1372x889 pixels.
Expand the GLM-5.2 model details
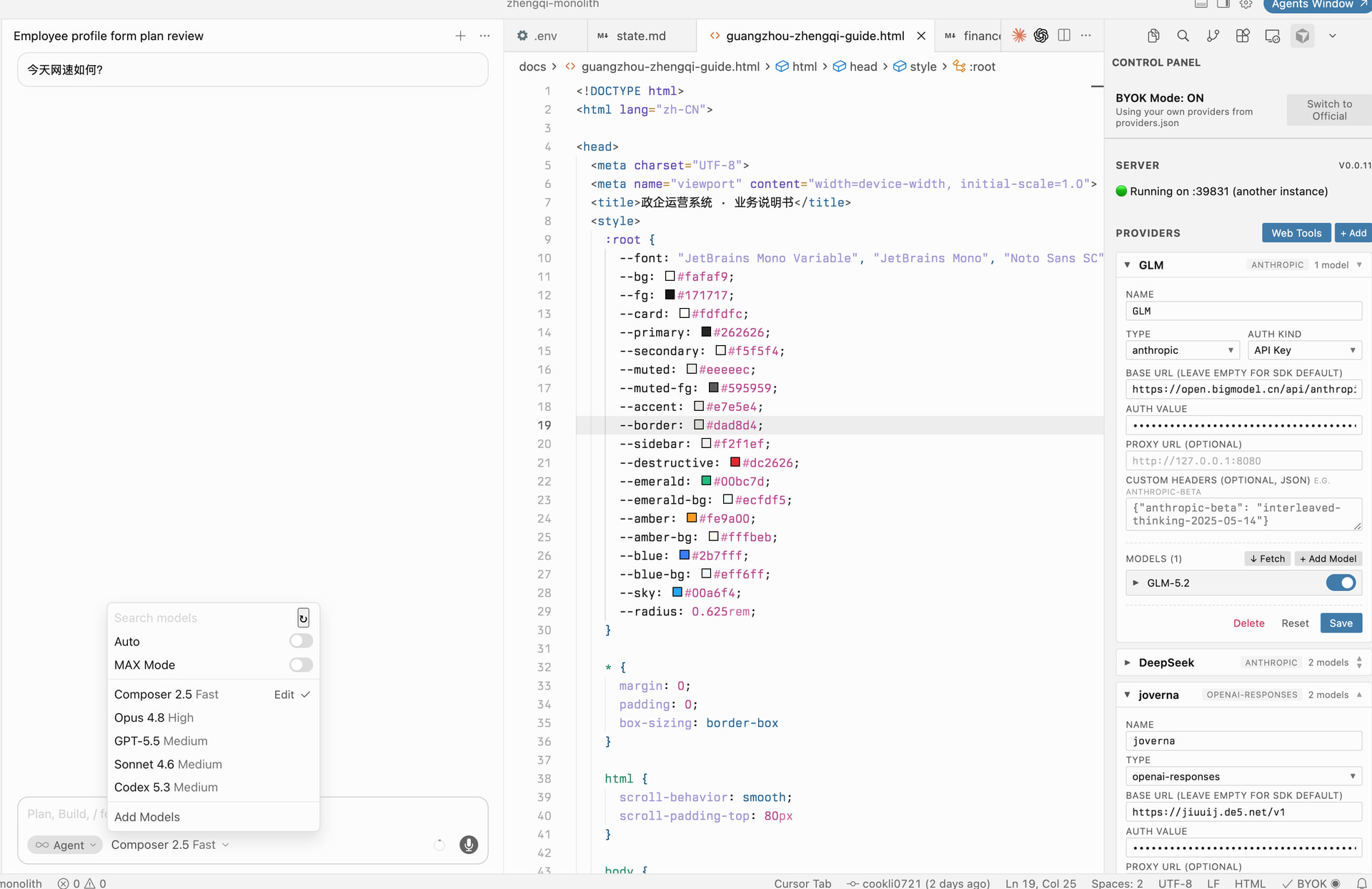pyautogui.click(x=1135, y=583)
